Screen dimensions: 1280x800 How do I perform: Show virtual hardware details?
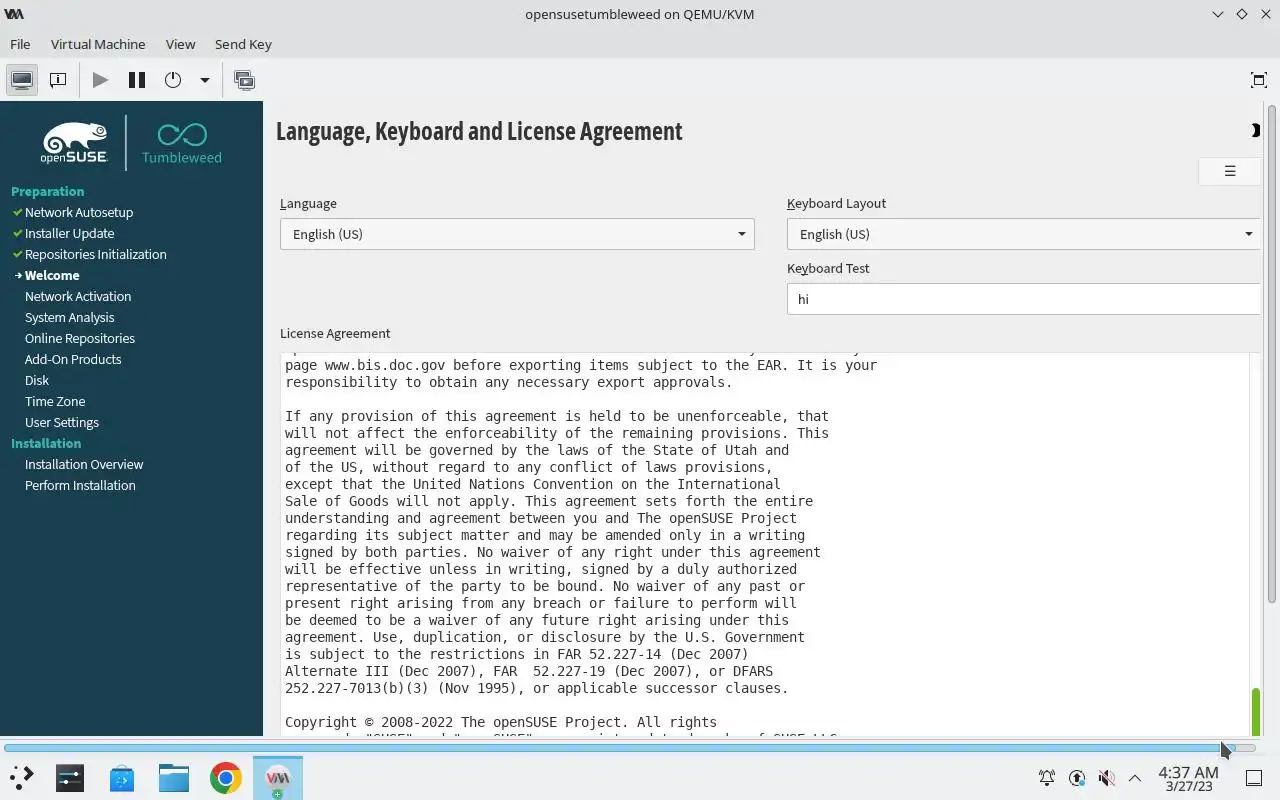[58, 80]
